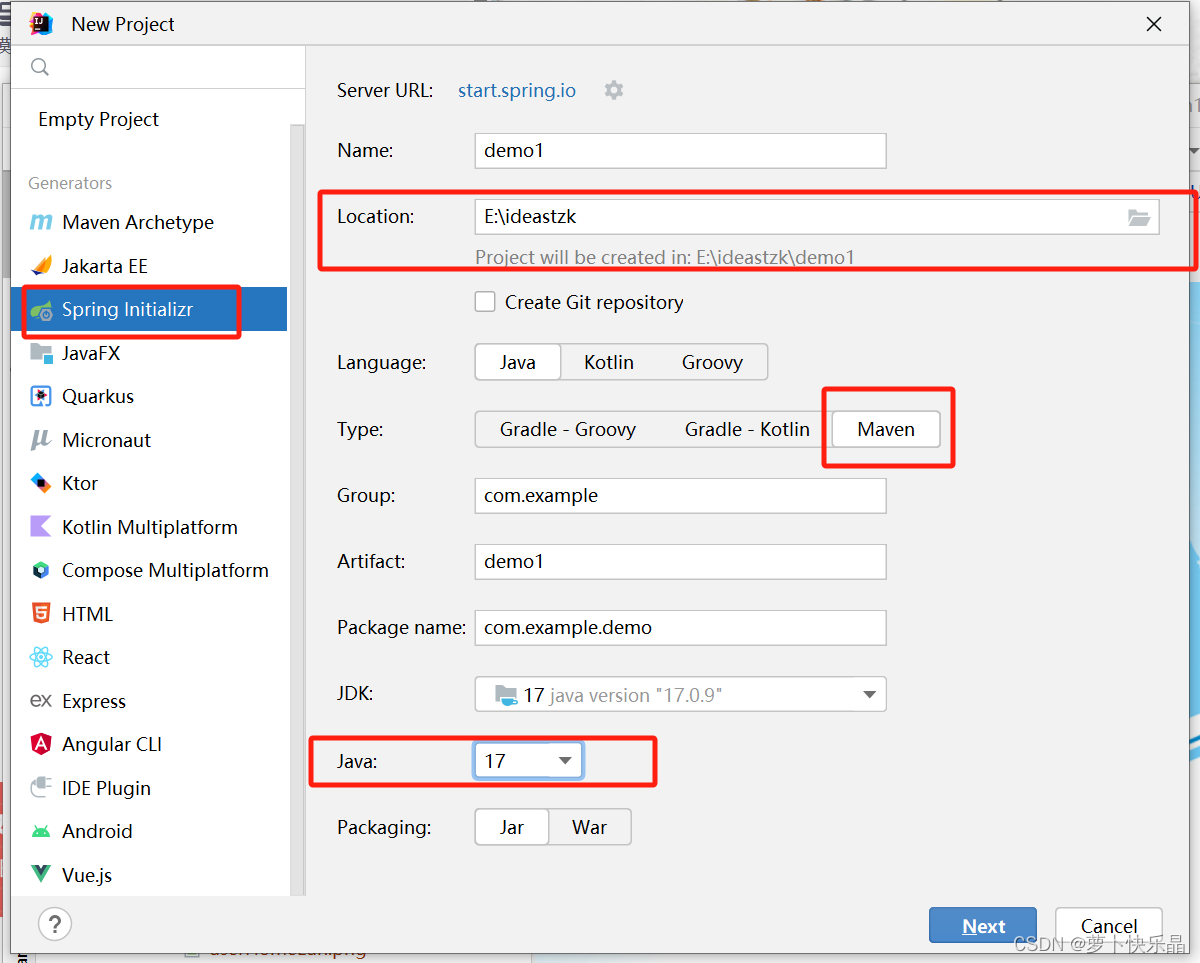Click the Micronaut generator icon

pos(41,440)
